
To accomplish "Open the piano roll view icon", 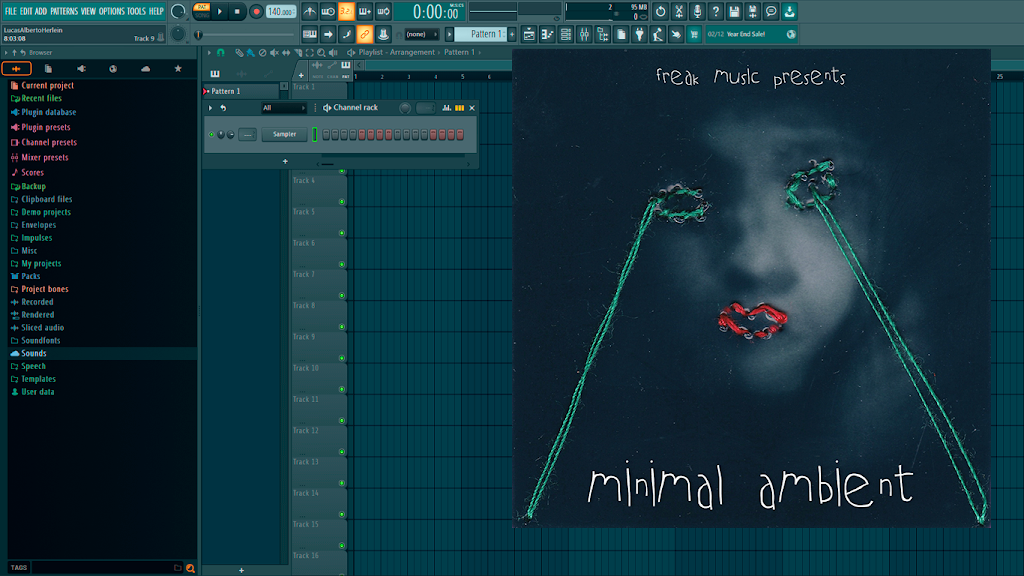I will [547, 34].
